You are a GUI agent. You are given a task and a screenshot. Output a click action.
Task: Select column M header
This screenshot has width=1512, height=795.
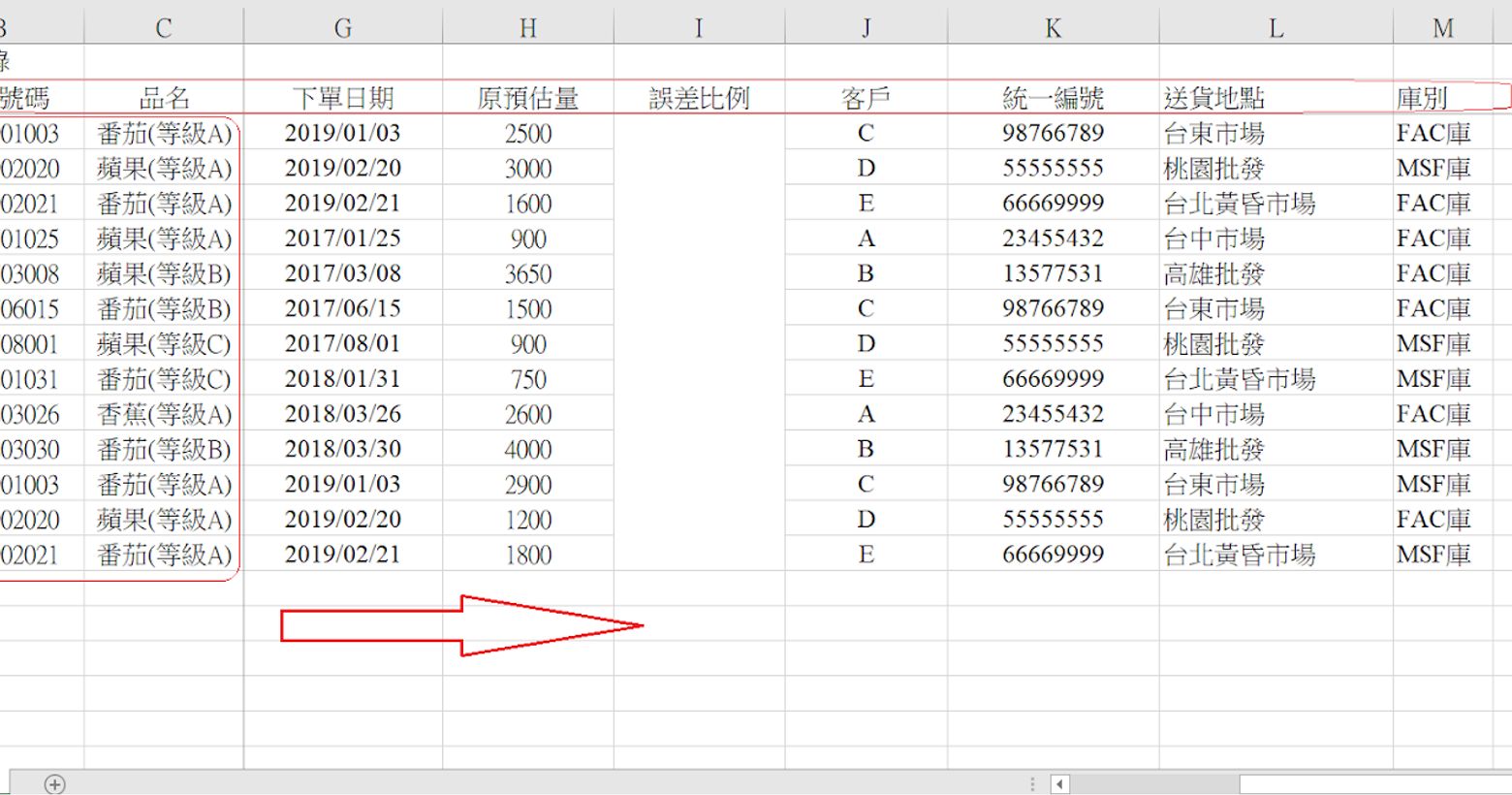1442,28
